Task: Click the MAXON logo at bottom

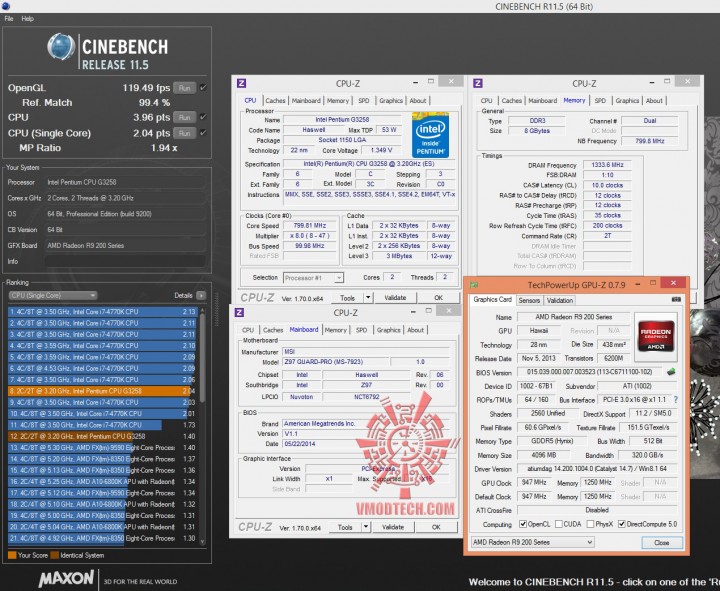Action: coord(66,578)
